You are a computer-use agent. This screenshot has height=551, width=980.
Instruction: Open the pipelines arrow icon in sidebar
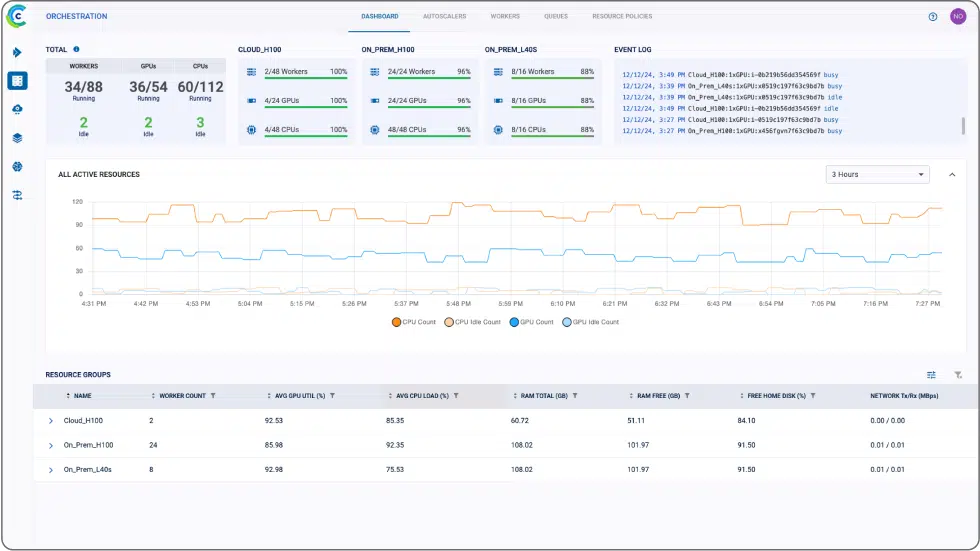tap(17, 52)
